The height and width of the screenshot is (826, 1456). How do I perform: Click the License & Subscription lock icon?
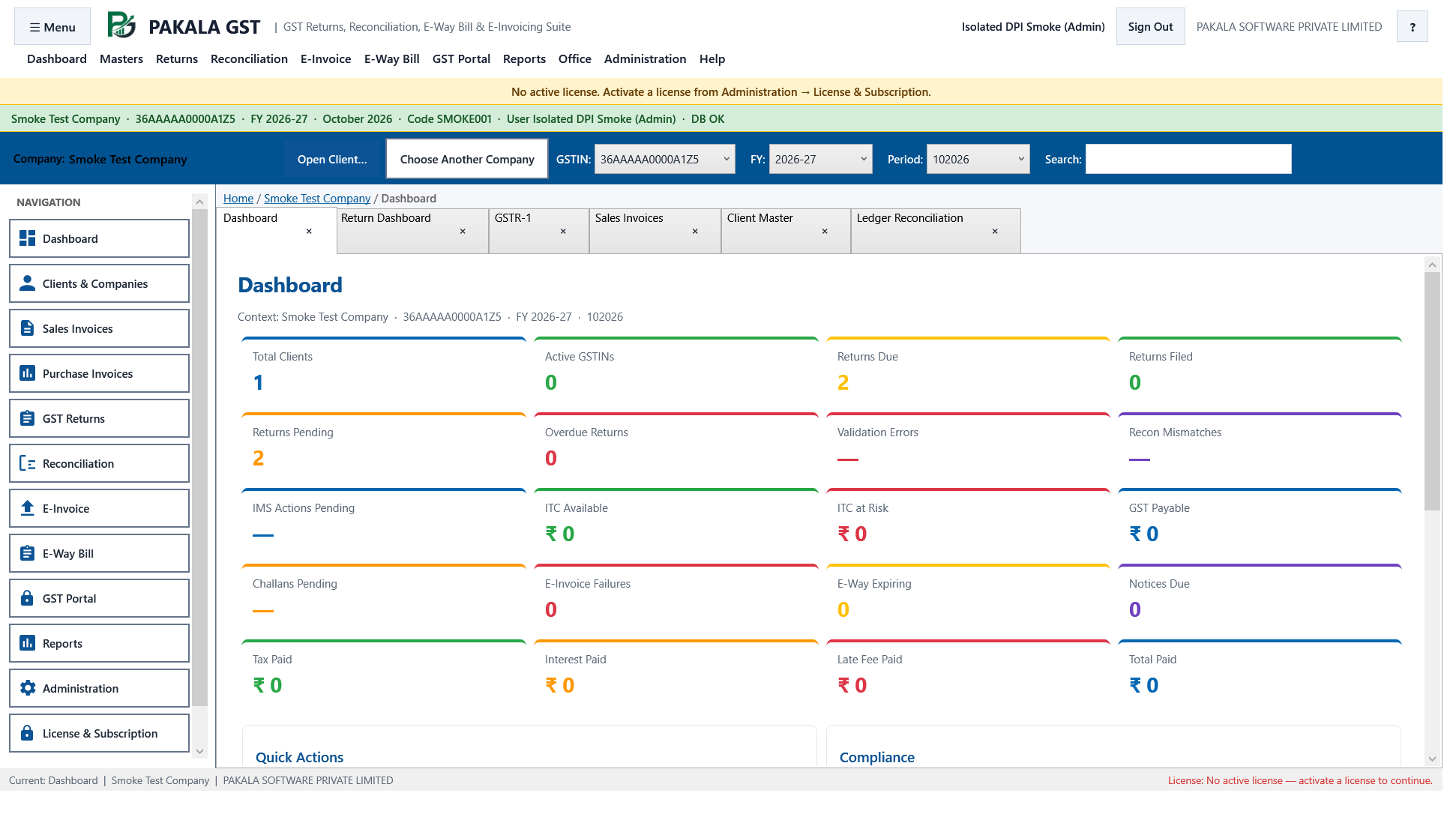coord(27,733)
